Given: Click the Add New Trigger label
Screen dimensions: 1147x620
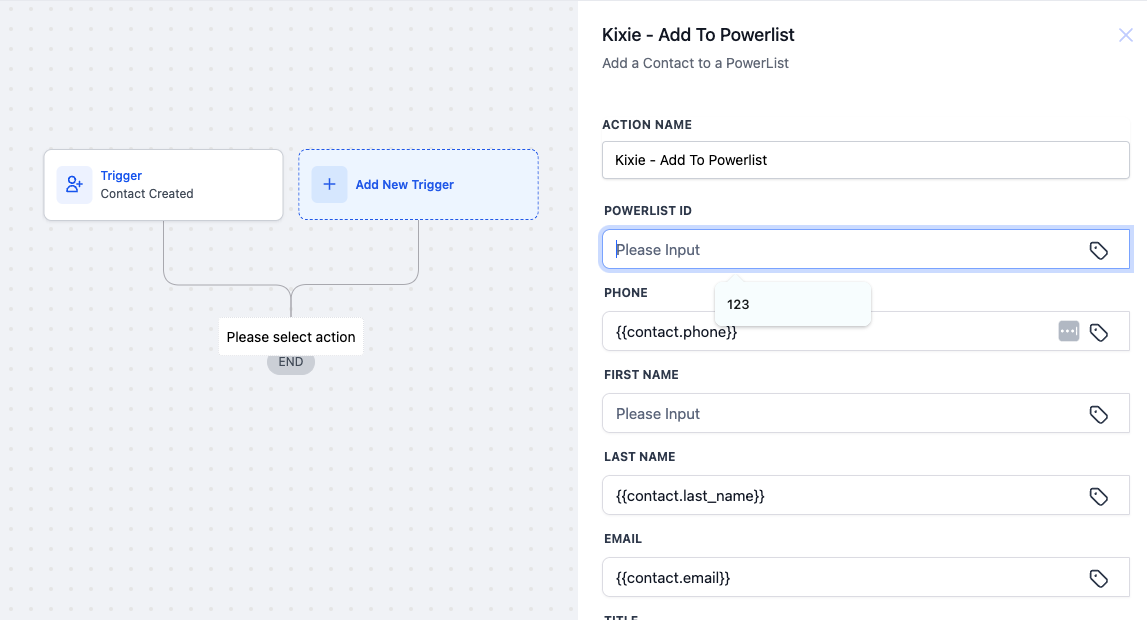Looking at the screenshot, I should click(405, 185).
